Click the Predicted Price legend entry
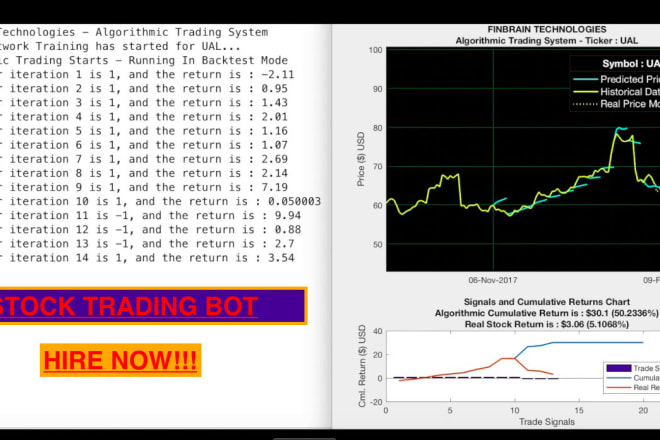Image resolution: width=660 pixels, height=440 pixels. tap(616, 79)
